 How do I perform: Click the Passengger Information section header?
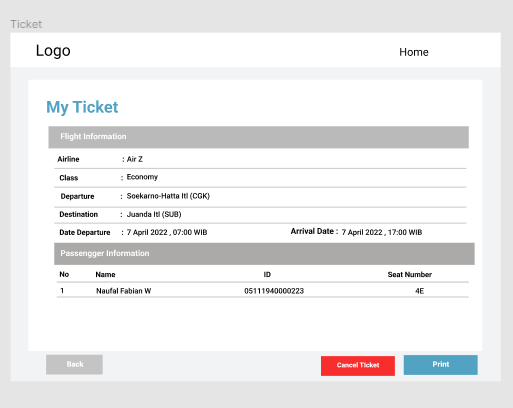[264, 254]
